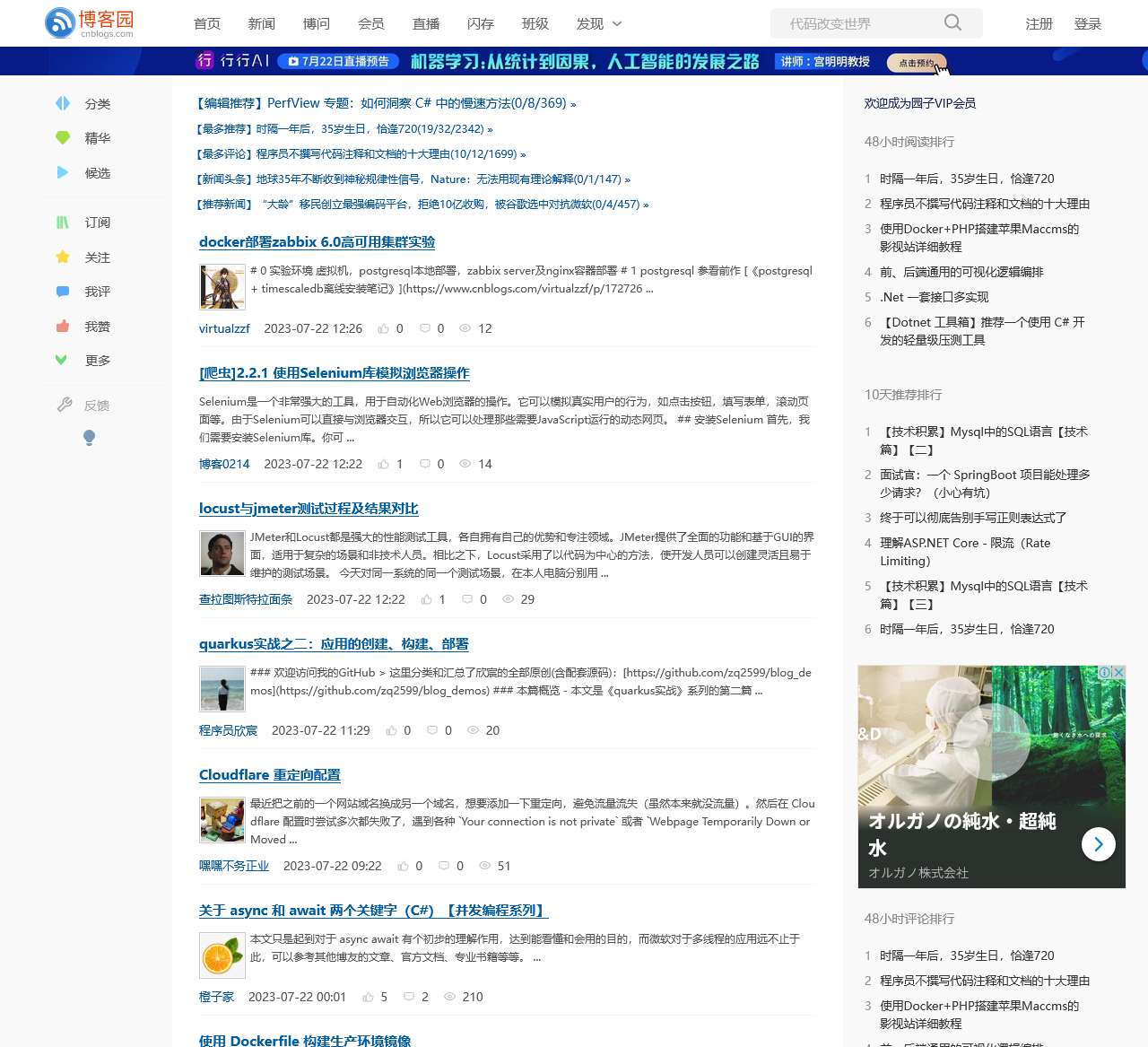
Task: Click the author avatar of locust与jmeter post
Action: tap(222, 554)
